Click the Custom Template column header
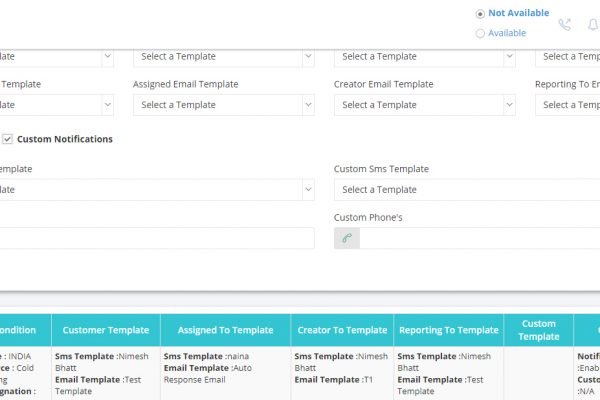This screenshot has width=600, height=400. tap(539, 330)
